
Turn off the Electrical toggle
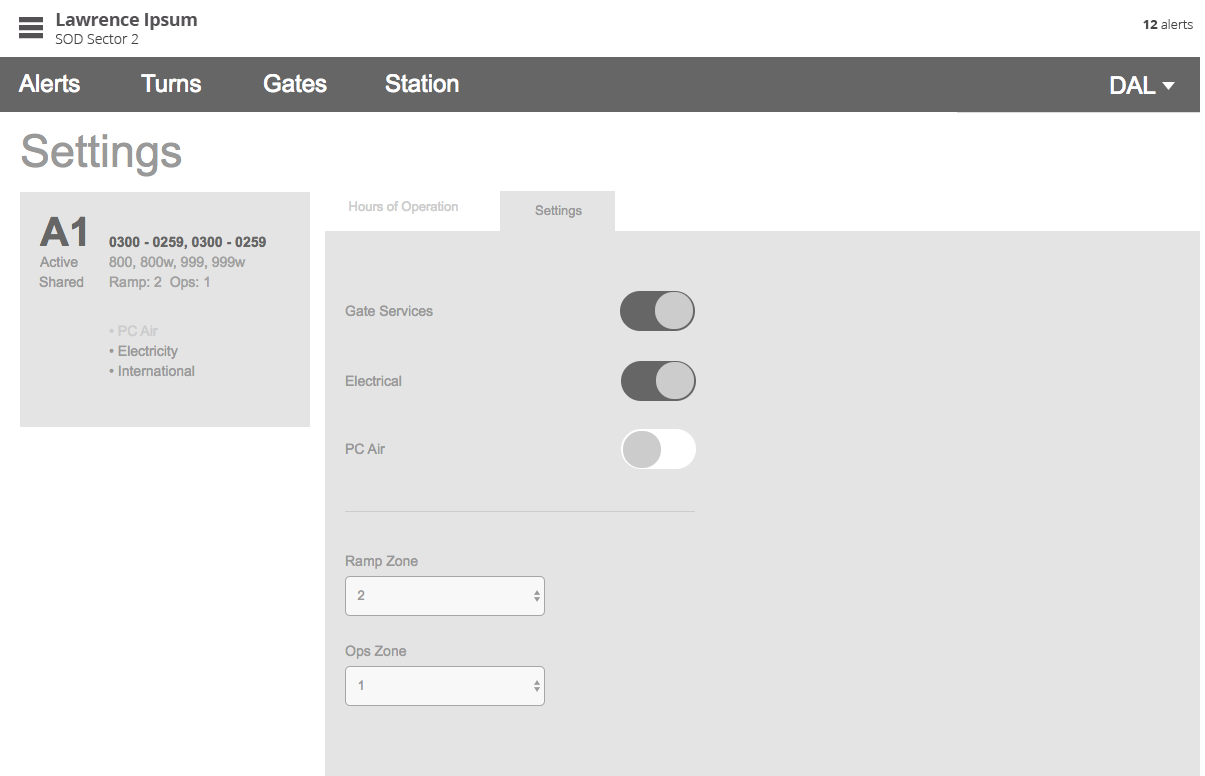pyautogui.click(x=657, y=381)
